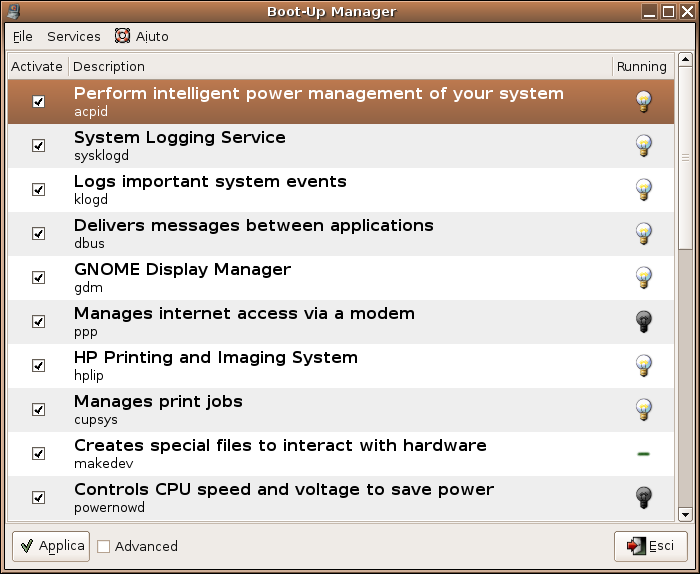Toggle the hplip activate checkbox
700x574 pixels.
[x=38, y=366]
